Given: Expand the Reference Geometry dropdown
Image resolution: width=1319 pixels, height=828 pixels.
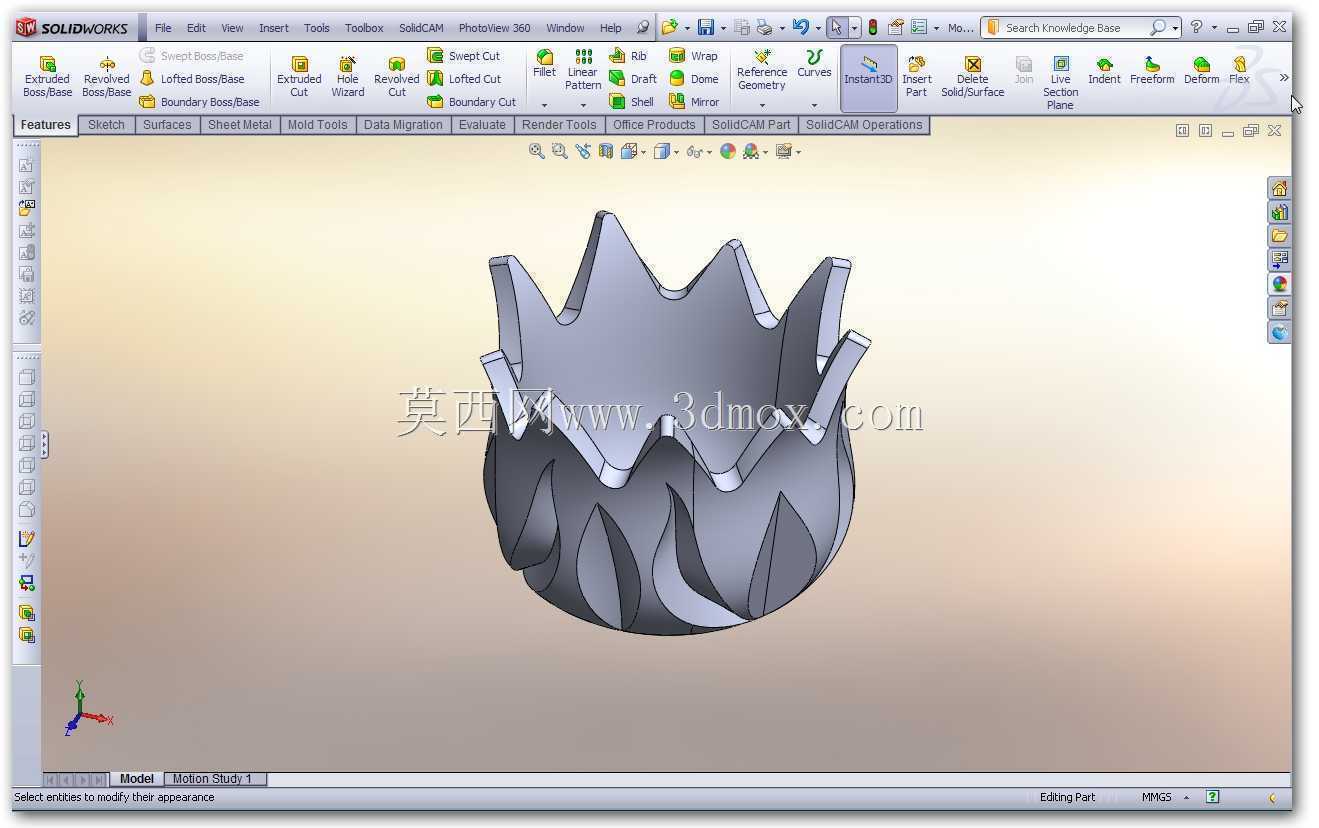Looking at the screenshot, I should (762, 104).
